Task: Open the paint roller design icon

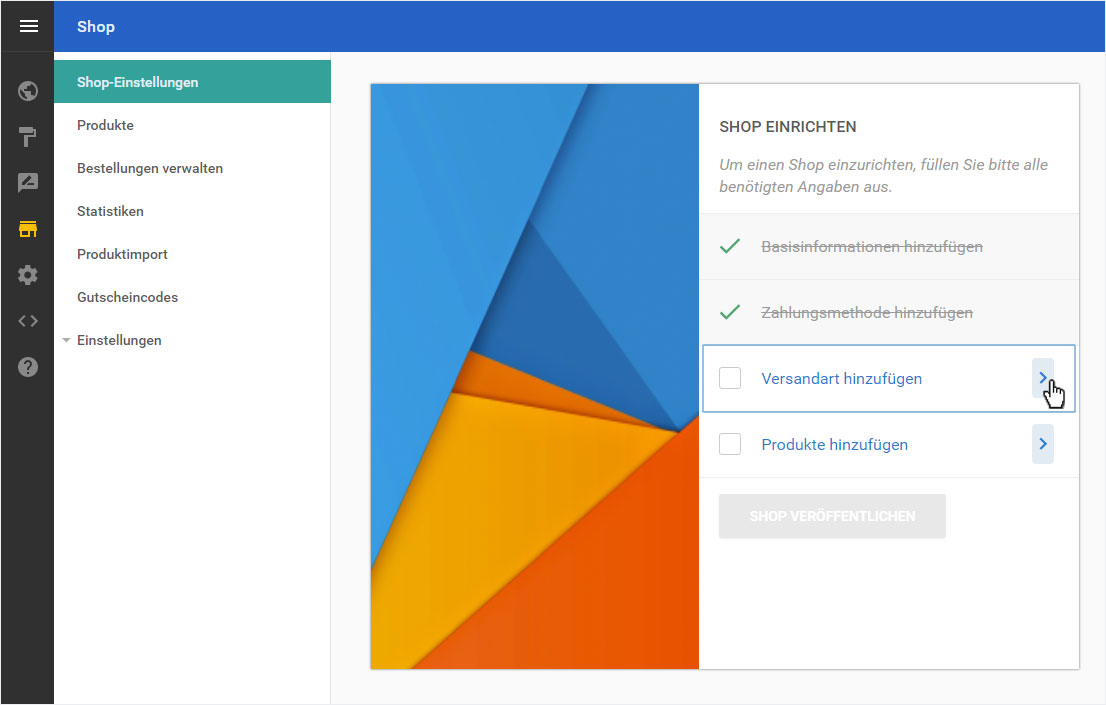Action: click(28, 137)
